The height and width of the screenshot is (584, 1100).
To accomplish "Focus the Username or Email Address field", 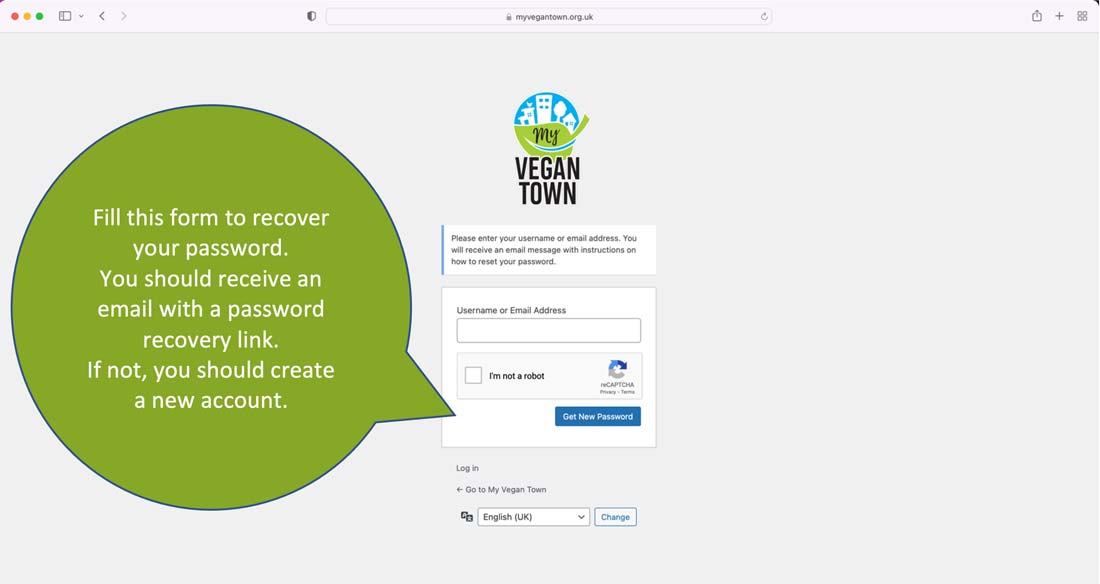I will tap(548, 331).
